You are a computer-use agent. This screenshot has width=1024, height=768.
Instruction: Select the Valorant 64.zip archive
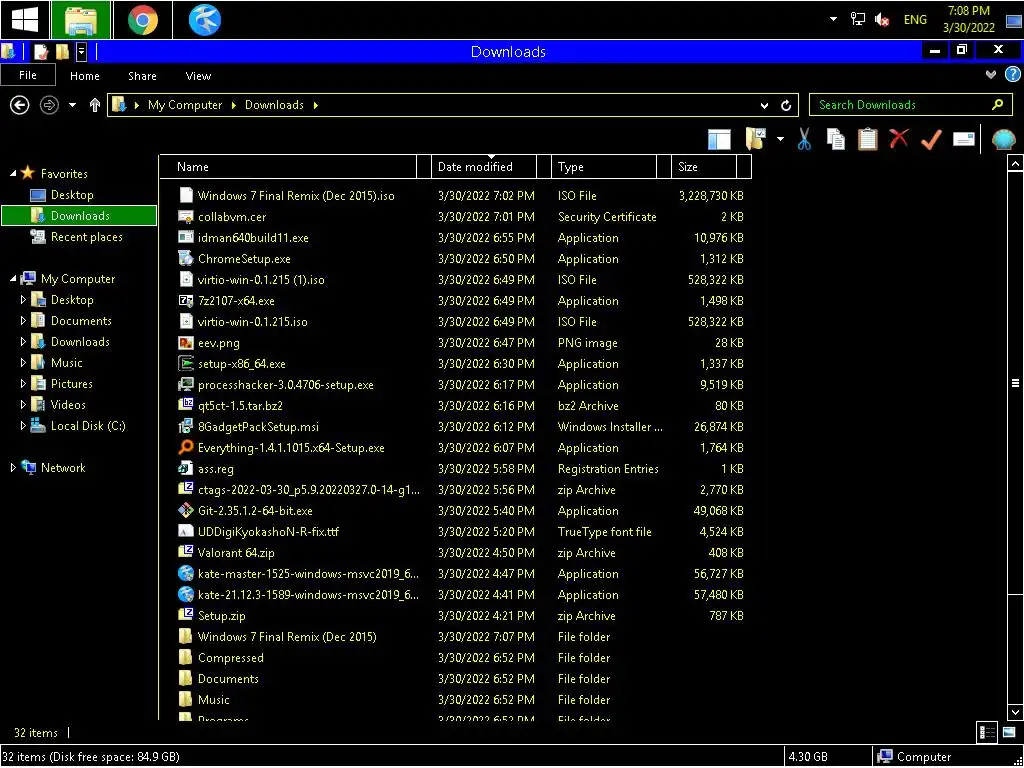[x=236, y=552]
